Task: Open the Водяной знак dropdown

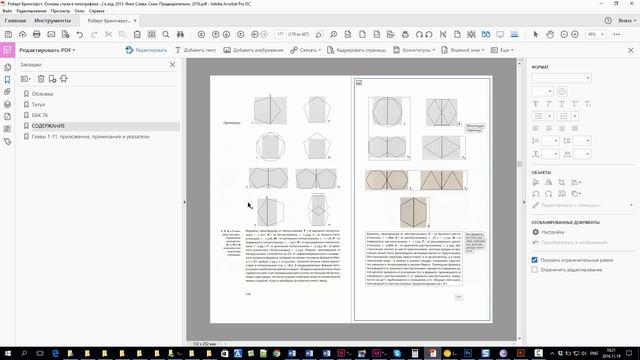Action: click(x=462, y=50)
